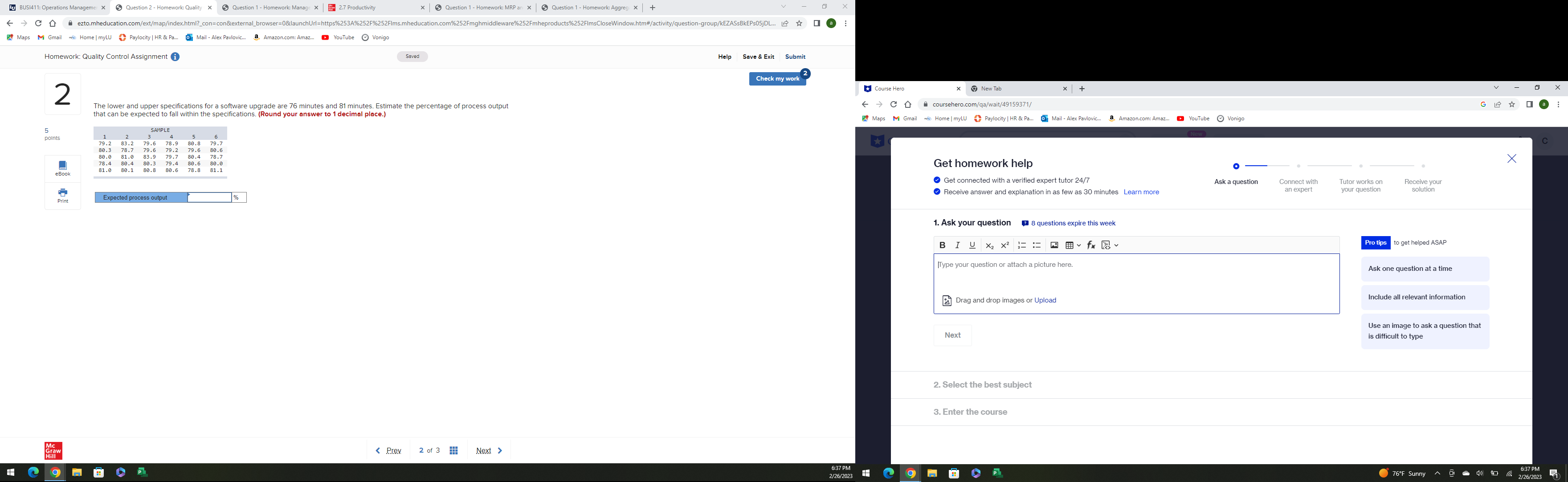Click the Learn more link
Image resolution: width=1568 pixels, height=482 pixels.
click(1141, 192)
